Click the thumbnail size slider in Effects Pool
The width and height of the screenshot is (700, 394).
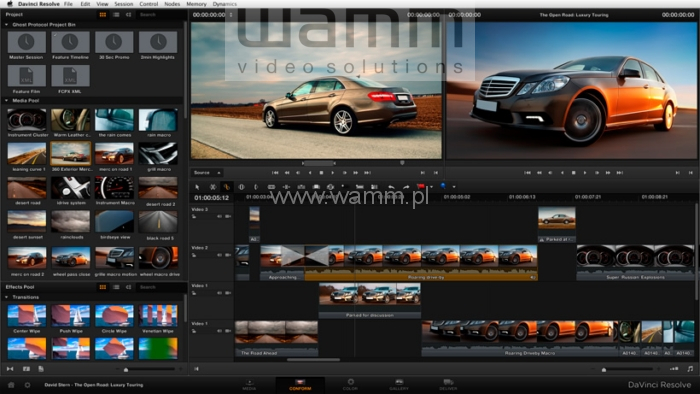tap(126, 369)
